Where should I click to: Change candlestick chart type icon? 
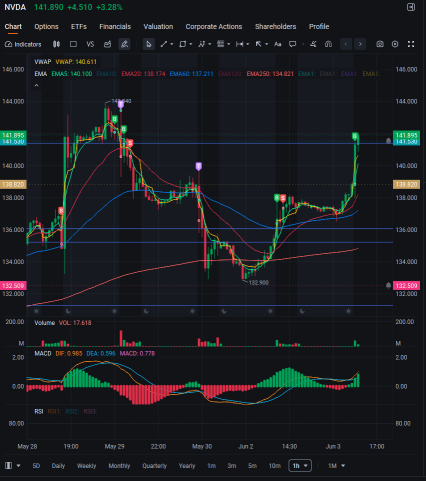[56, 44]
